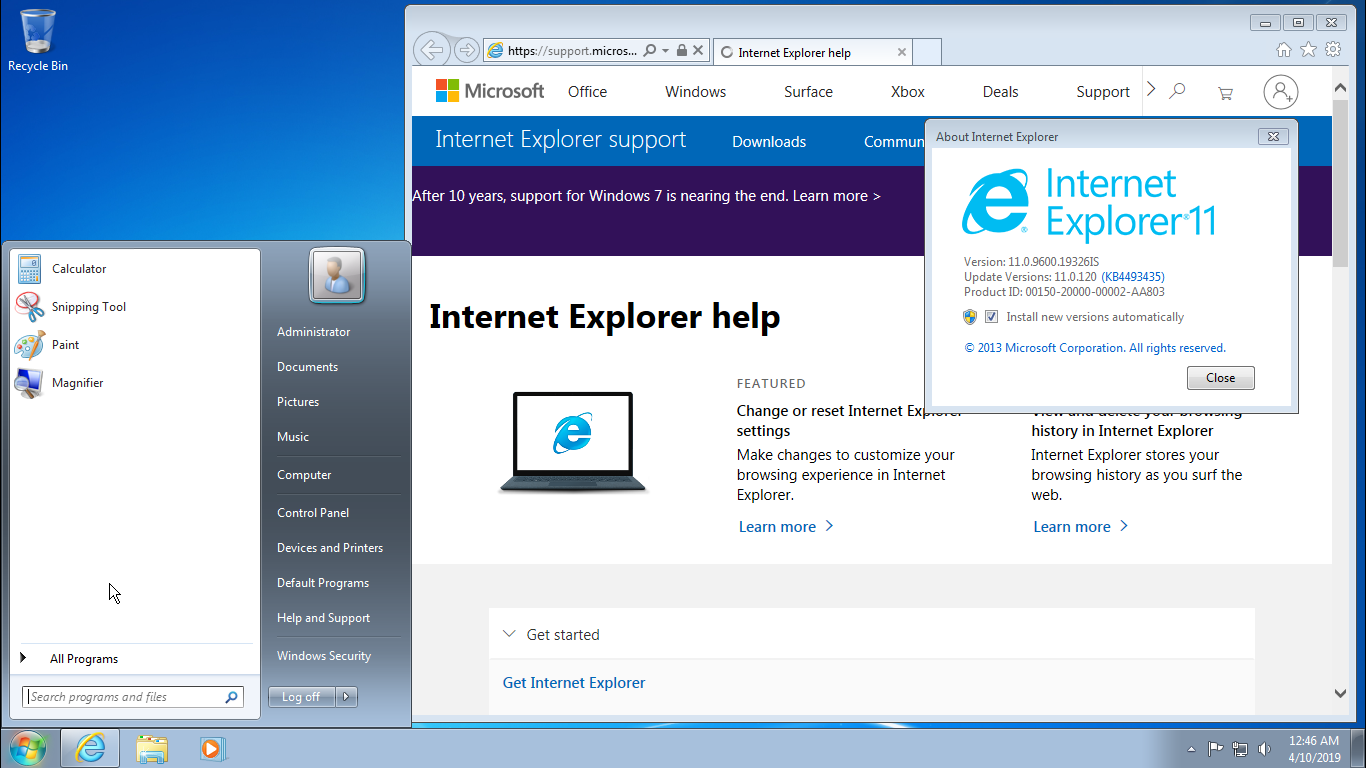The image size is (1366, 768).
Task: Open Calculator from the Start menu
Action: [x=79, y=269]
